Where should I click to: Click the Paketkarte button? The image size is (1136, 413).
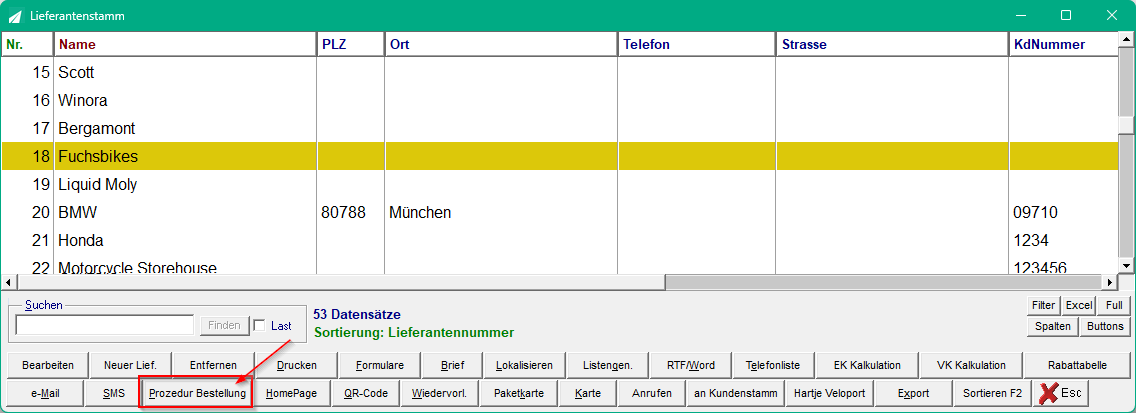[x=518, y=393]
